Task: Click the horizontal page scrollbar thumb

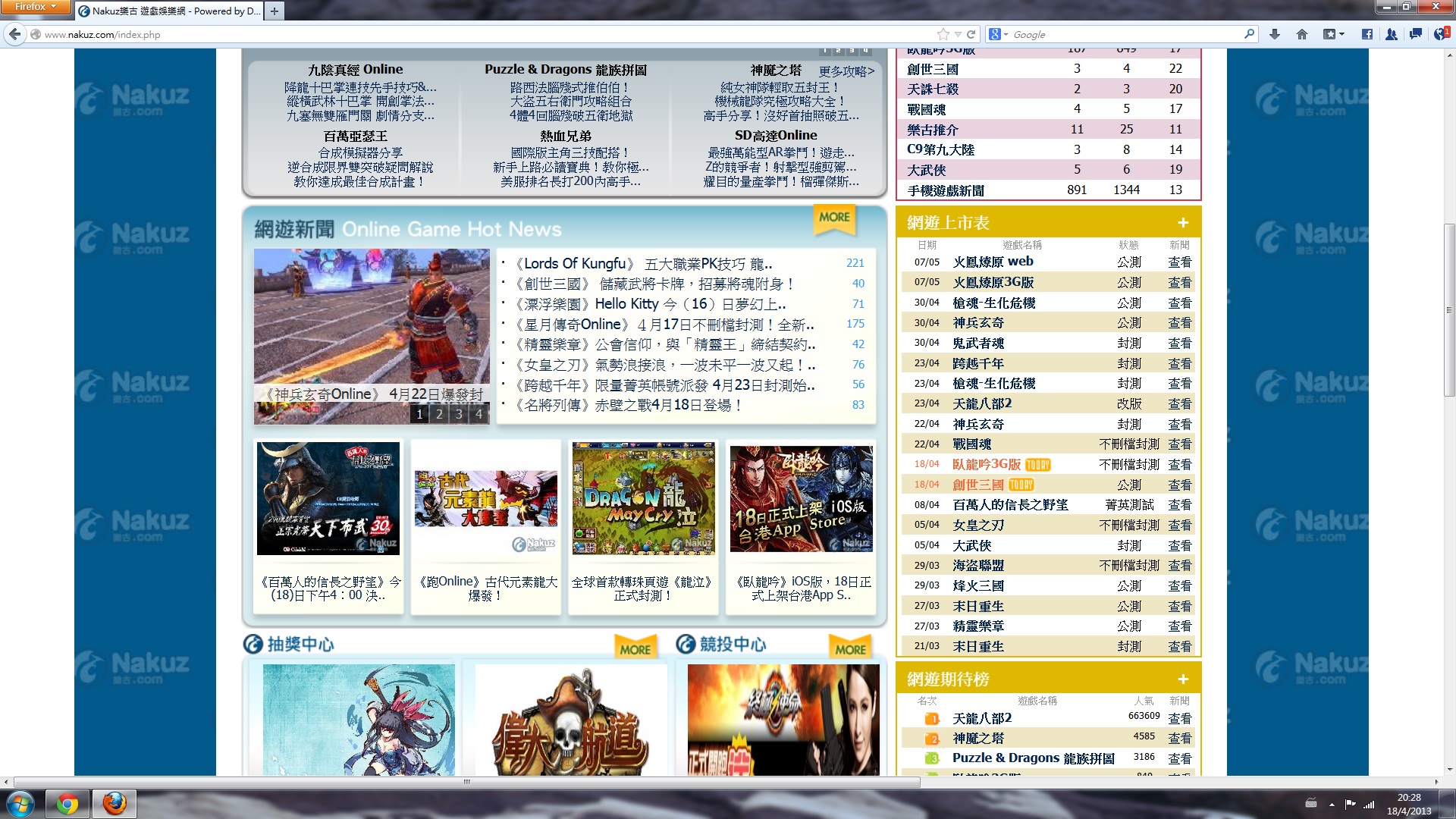Action: point(466,782)
